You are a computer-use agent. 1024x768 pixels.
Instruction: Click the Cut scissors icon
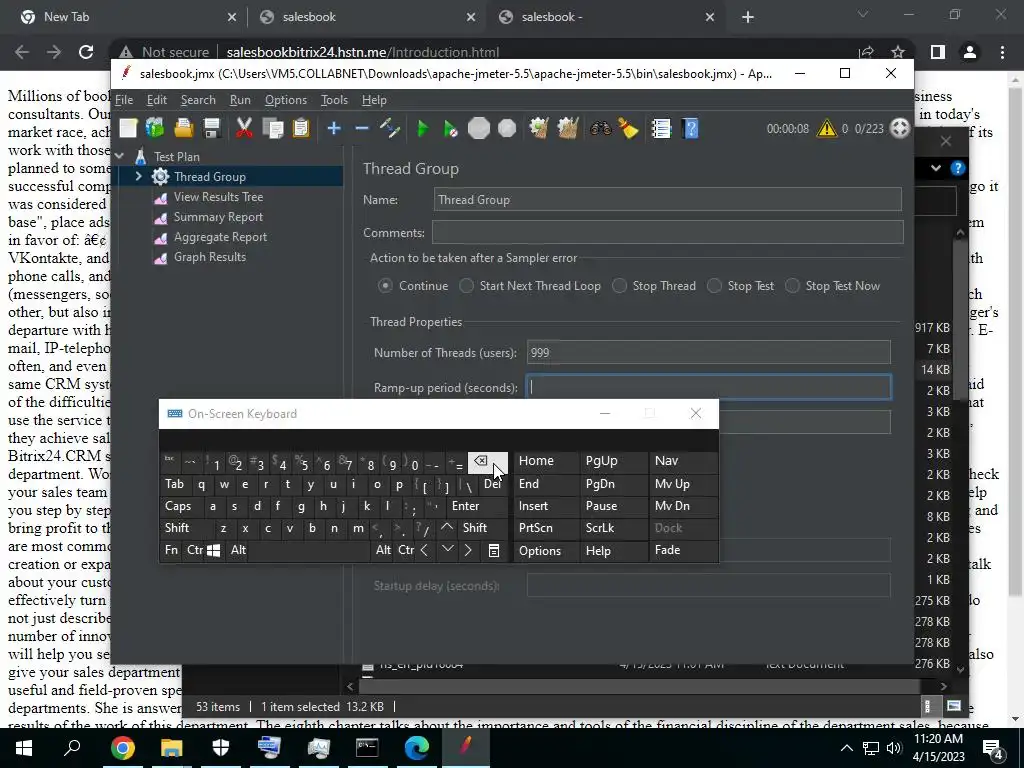[x=244, y=129]
